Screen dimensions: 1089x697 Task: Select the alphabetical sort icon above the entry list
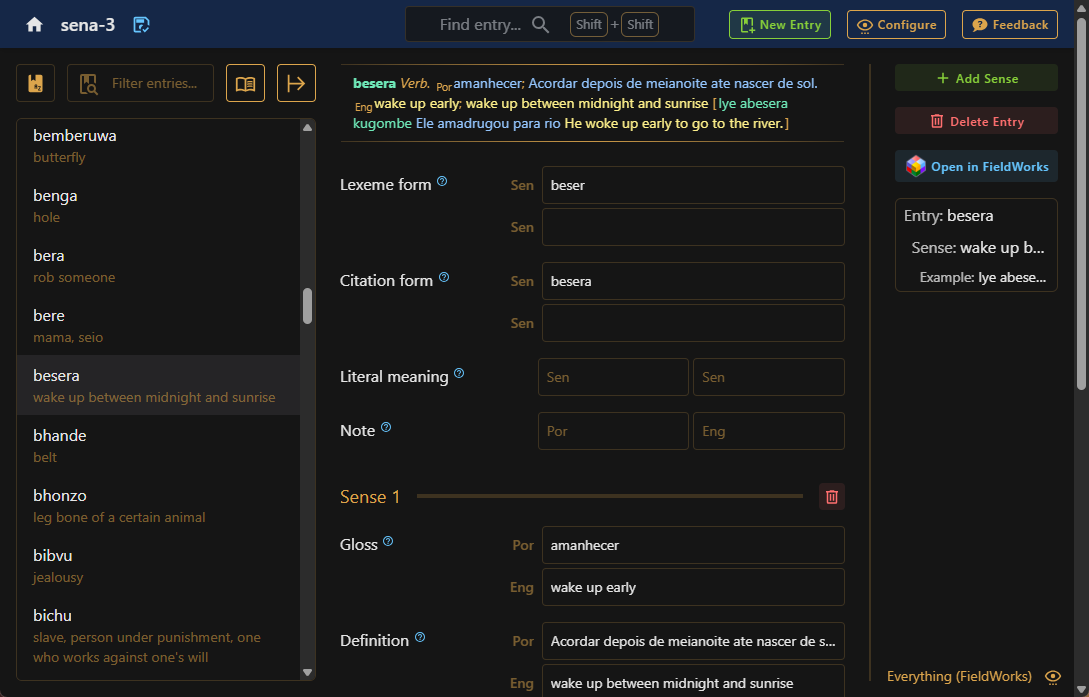point(35,83)
